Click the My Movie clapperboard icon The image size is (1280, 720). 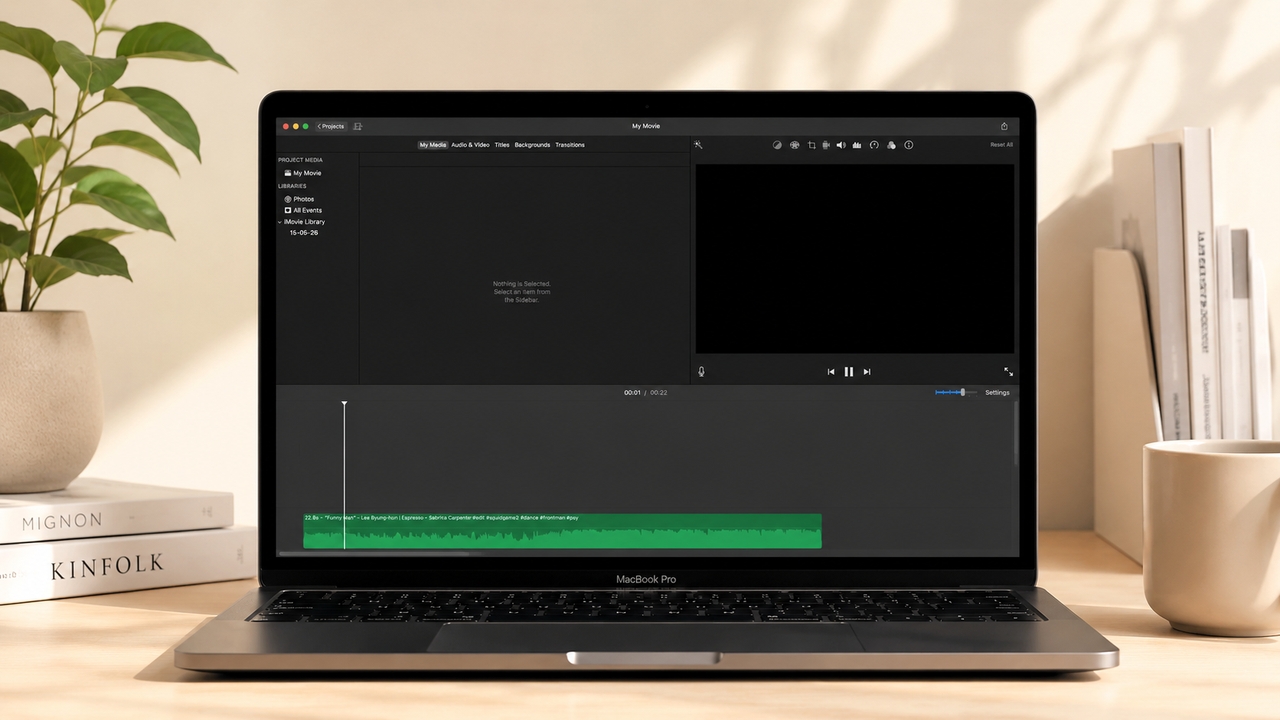pyautogui.click(x=288, y=173)
